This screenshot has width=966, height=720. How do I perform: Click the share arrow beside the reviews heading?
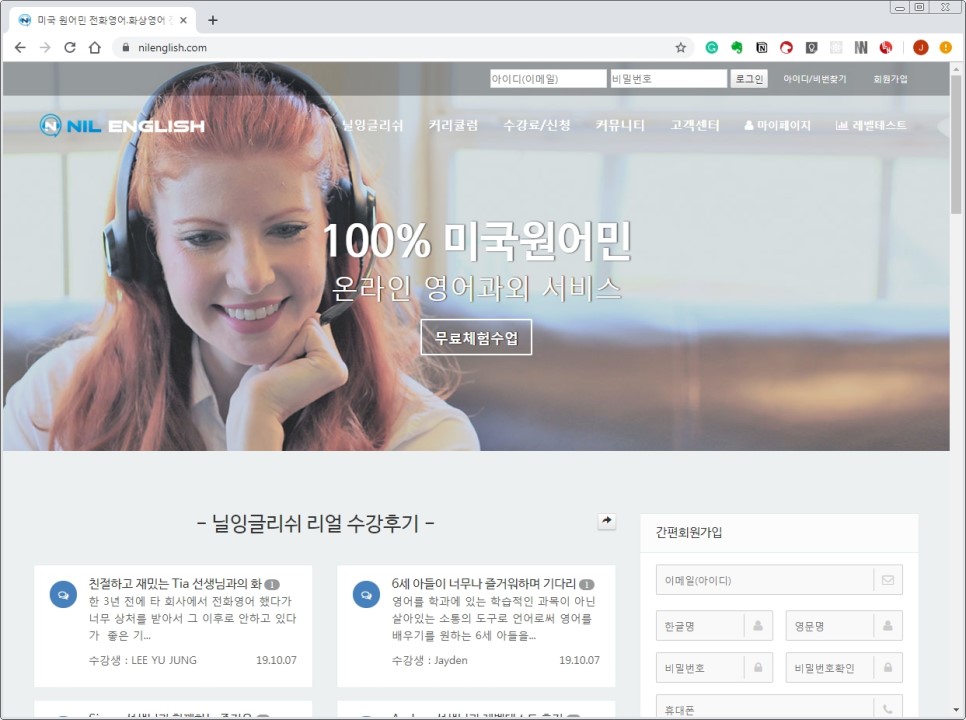[606, 521]
